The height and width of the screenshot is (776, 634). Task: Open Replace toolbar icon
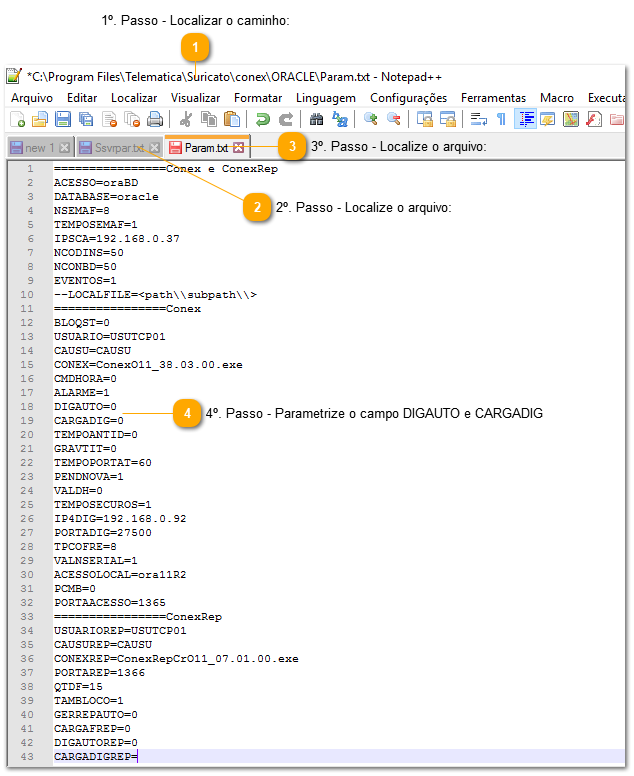point(340,119)
